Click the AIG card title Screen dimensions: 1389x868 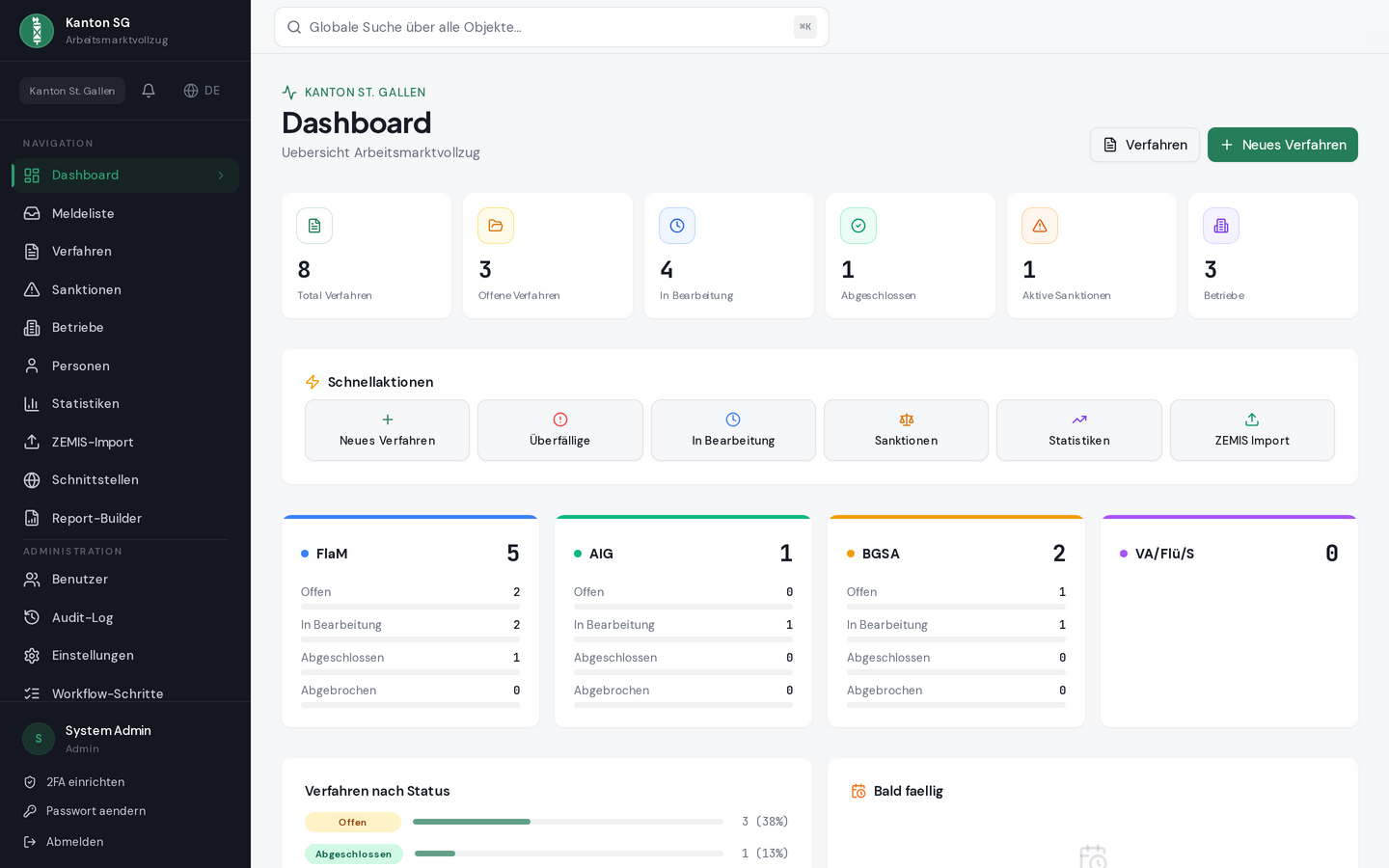pyautogui.click(x=601, y=554)
